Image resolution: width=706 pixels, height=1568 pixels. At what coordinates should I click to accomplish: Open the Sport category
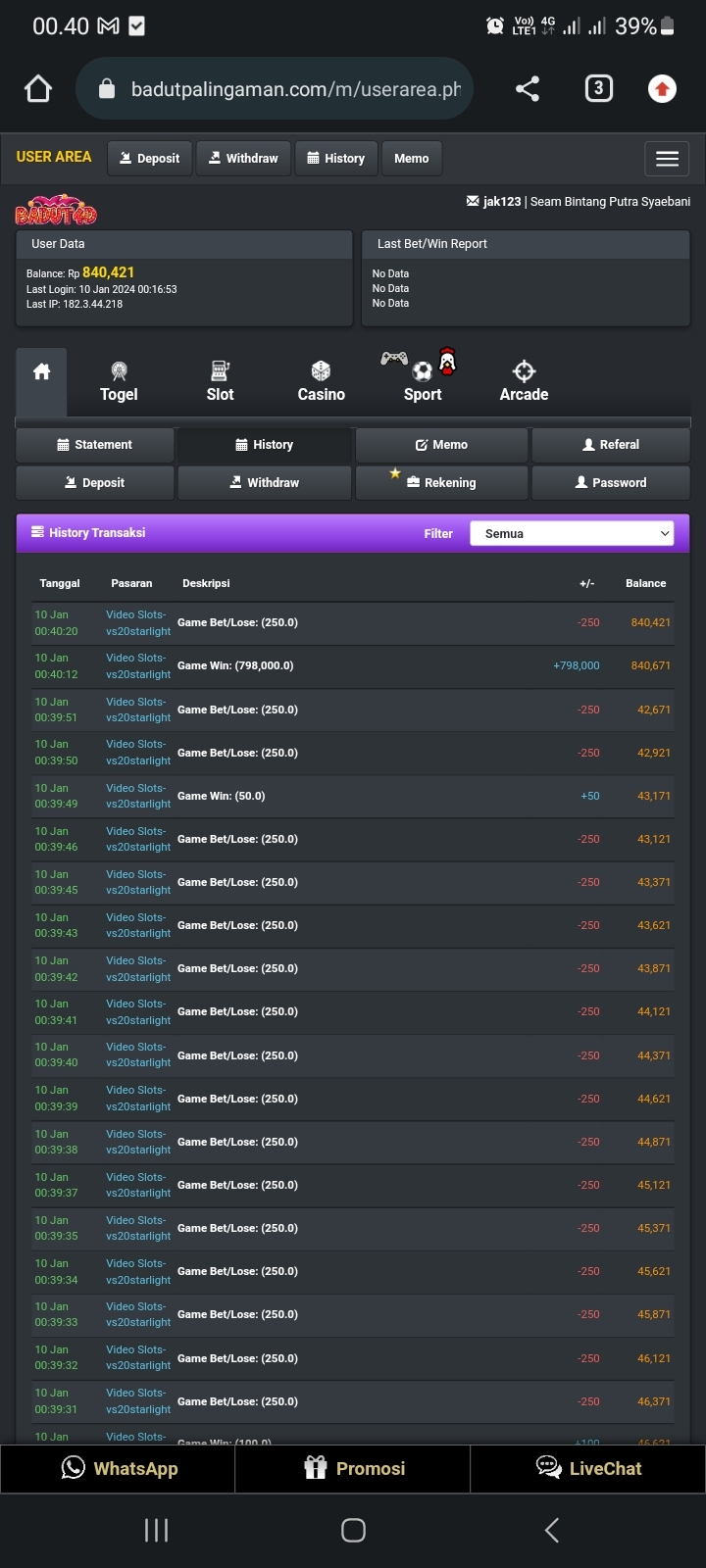tap(423, 382)
